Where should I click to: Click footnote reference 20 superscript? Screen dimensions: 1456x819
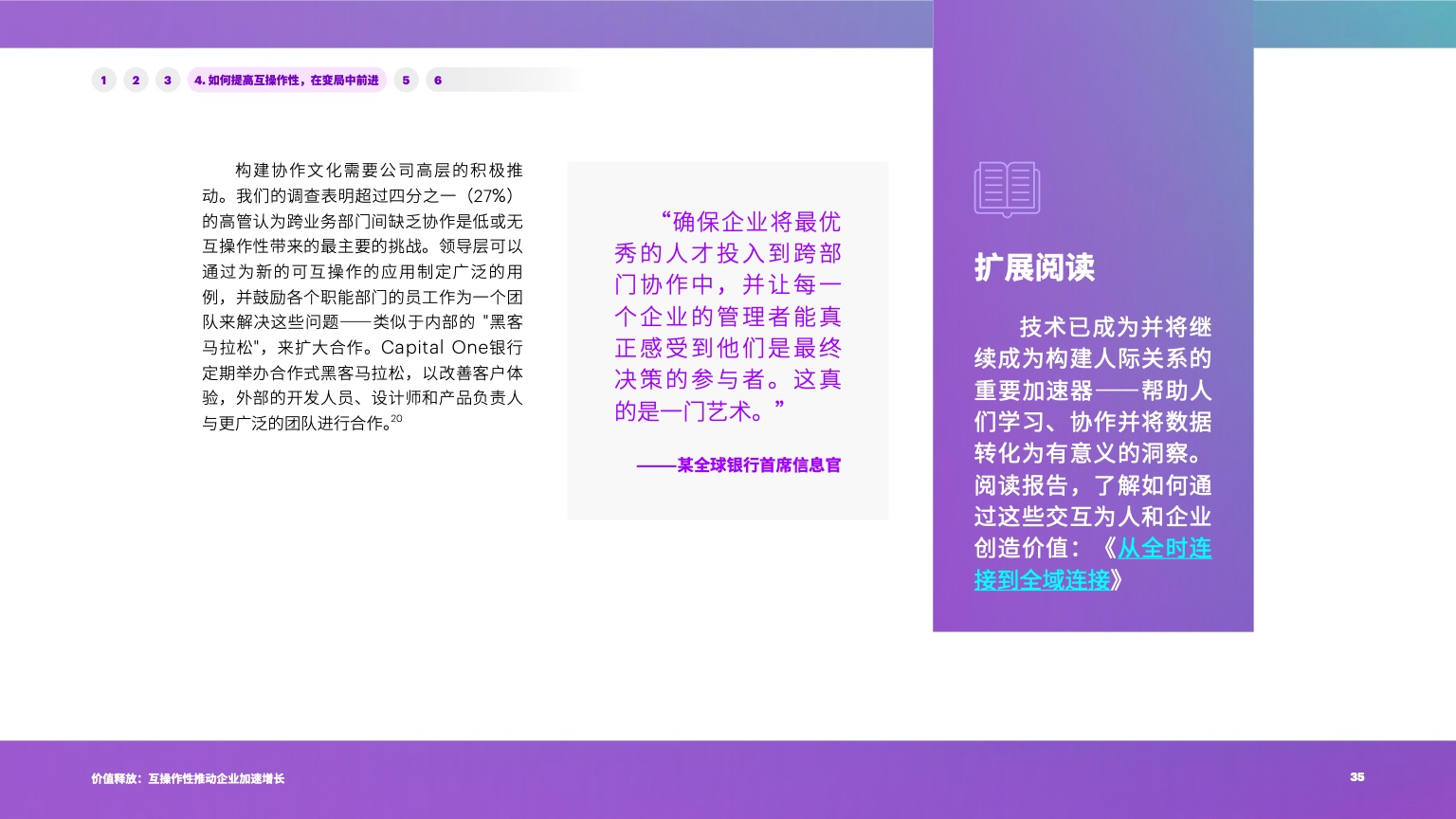[x=396, y=419]
